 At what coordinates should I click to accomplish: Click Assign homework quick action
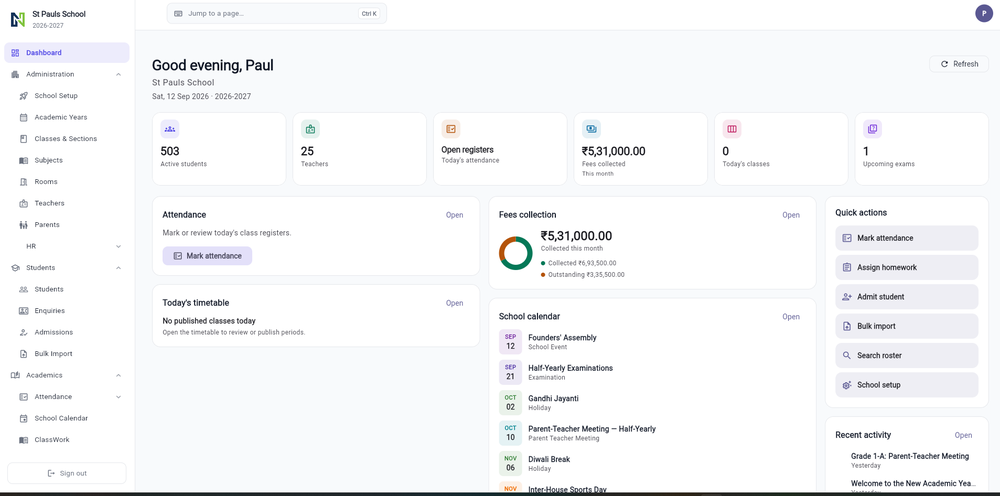(x=906, y=267)
